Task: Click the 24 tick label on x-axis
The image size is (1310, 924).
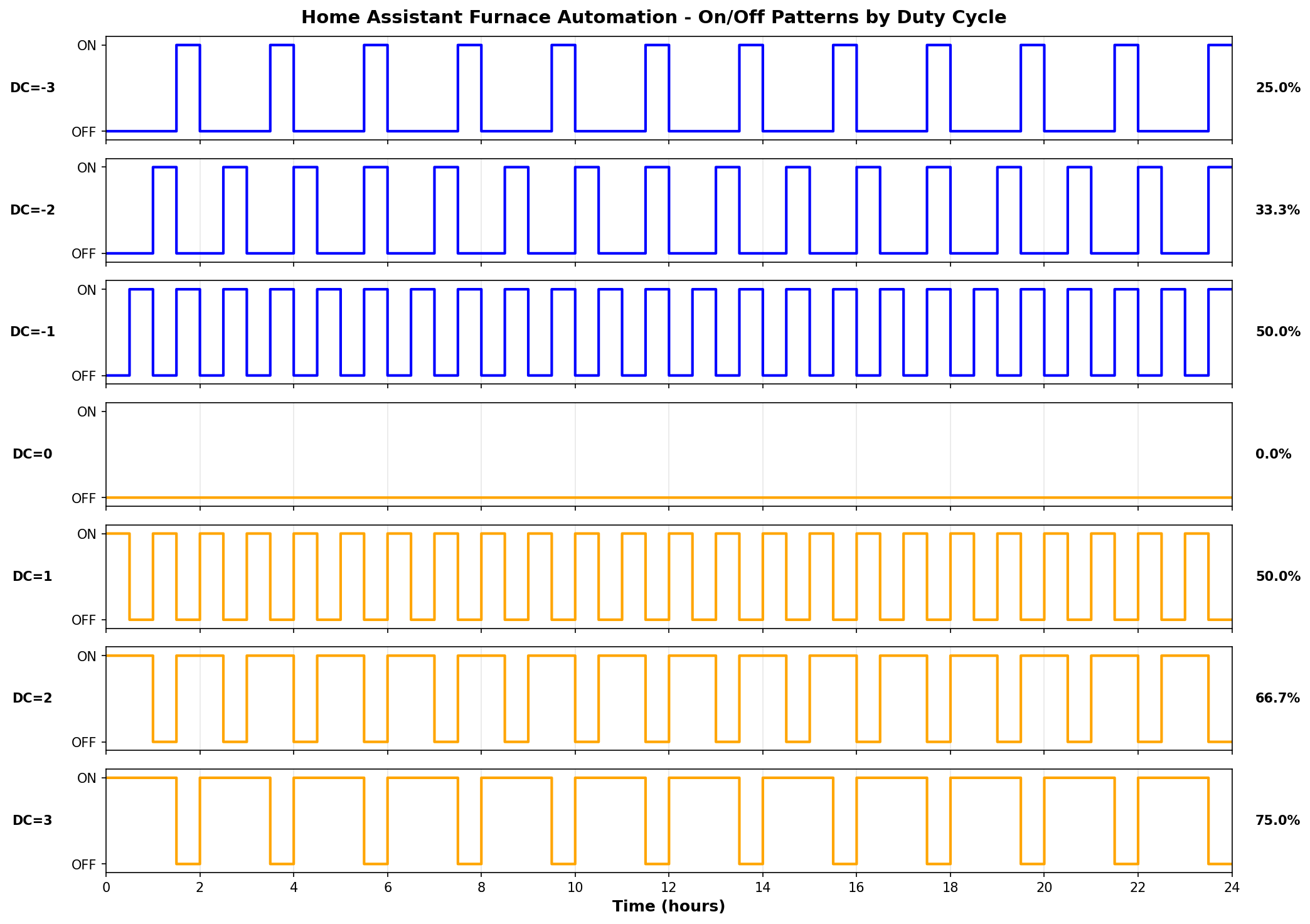Action: (1232, 888)
